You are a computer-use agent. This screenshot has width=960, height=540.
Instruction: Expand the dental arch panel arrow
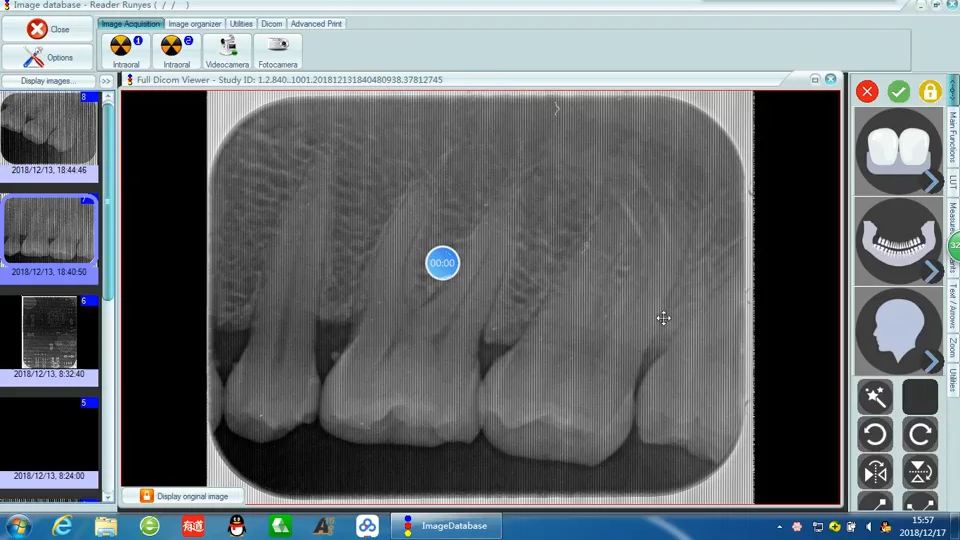click(931, 271)
